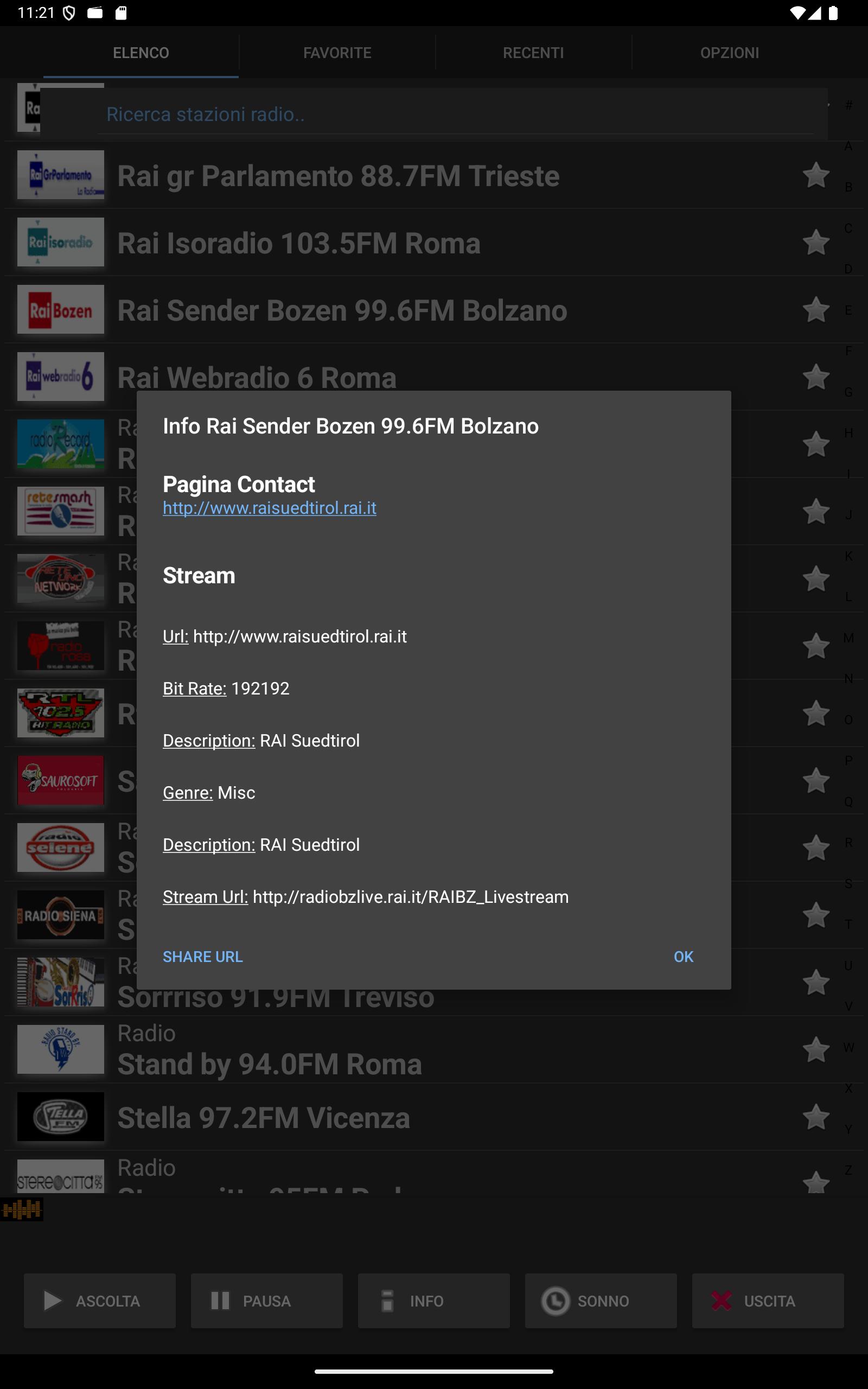Select retesmash station logo
Viewport: 868px width, 1389px height.
click(60, 511)
